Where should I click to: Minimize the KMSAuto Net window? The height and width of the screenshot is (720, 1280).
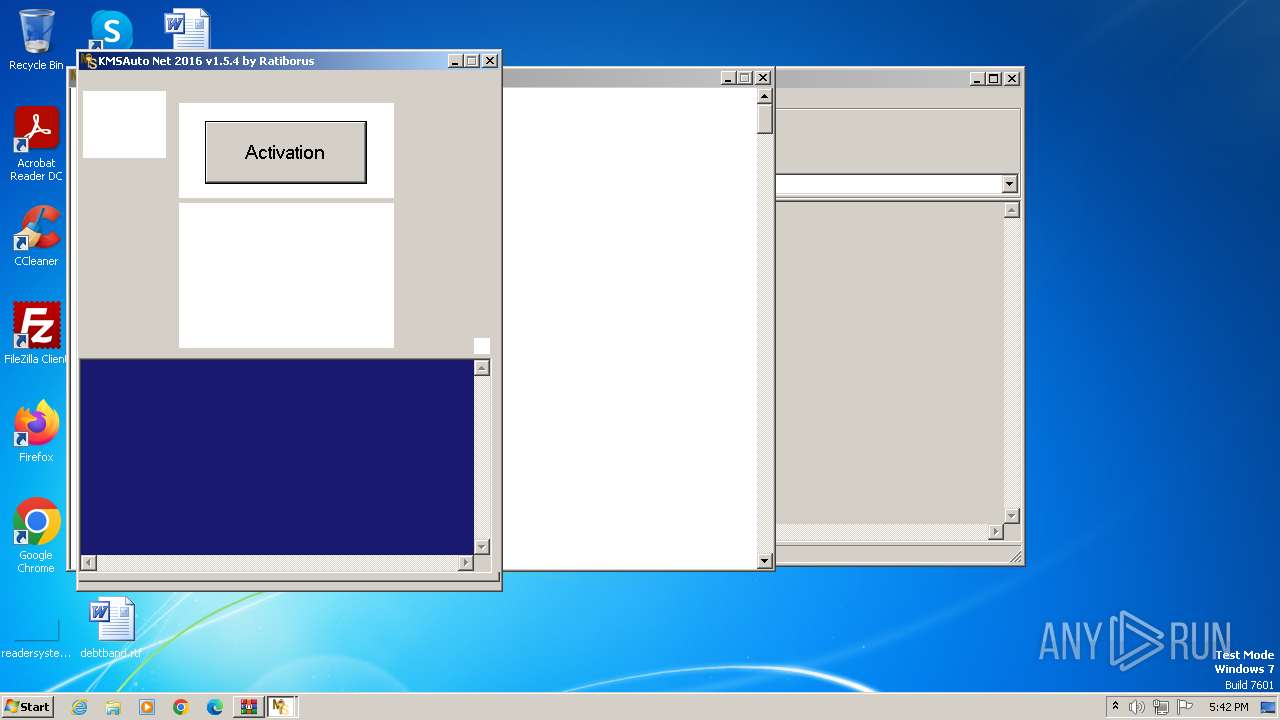tap(455, 61)
